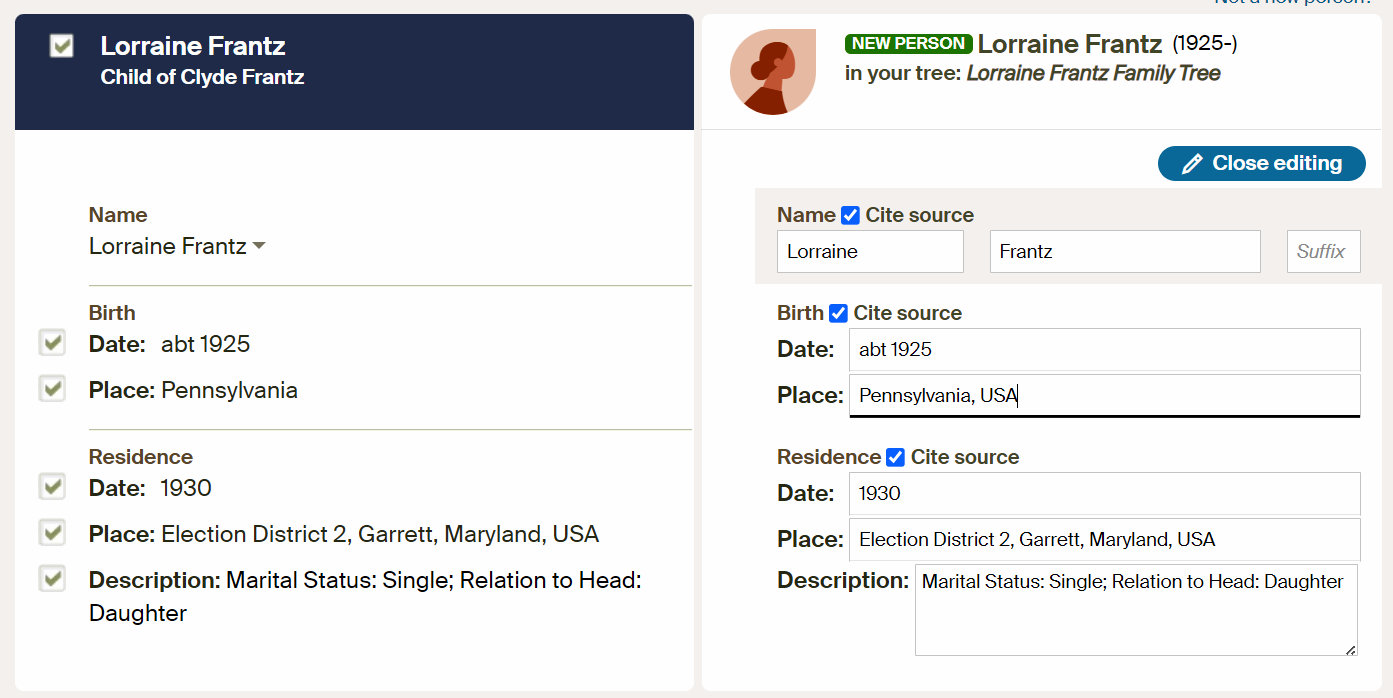Toggle the Residence Place Election District checkbox
1393x698 pixels.
(x=52, y=533)
